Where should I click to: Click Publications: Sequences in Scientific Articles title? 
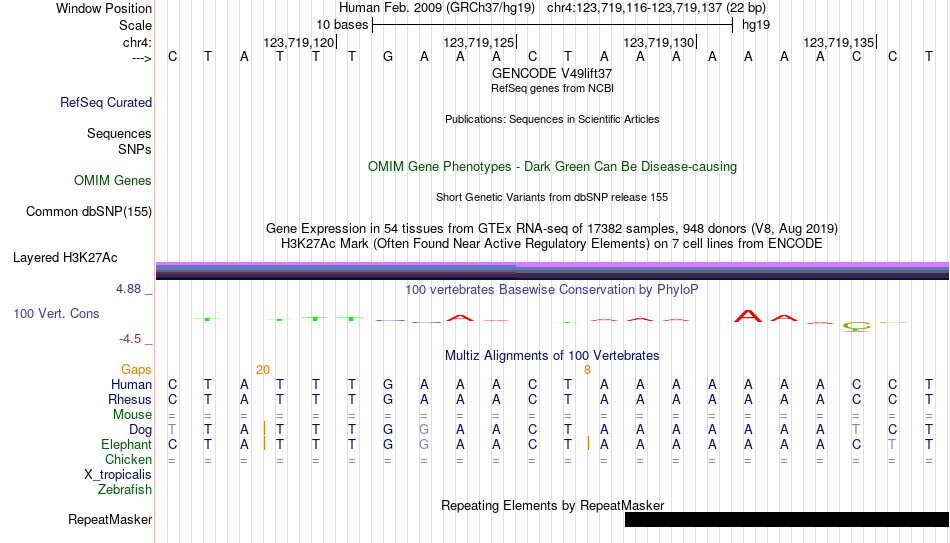coord(552,119)
